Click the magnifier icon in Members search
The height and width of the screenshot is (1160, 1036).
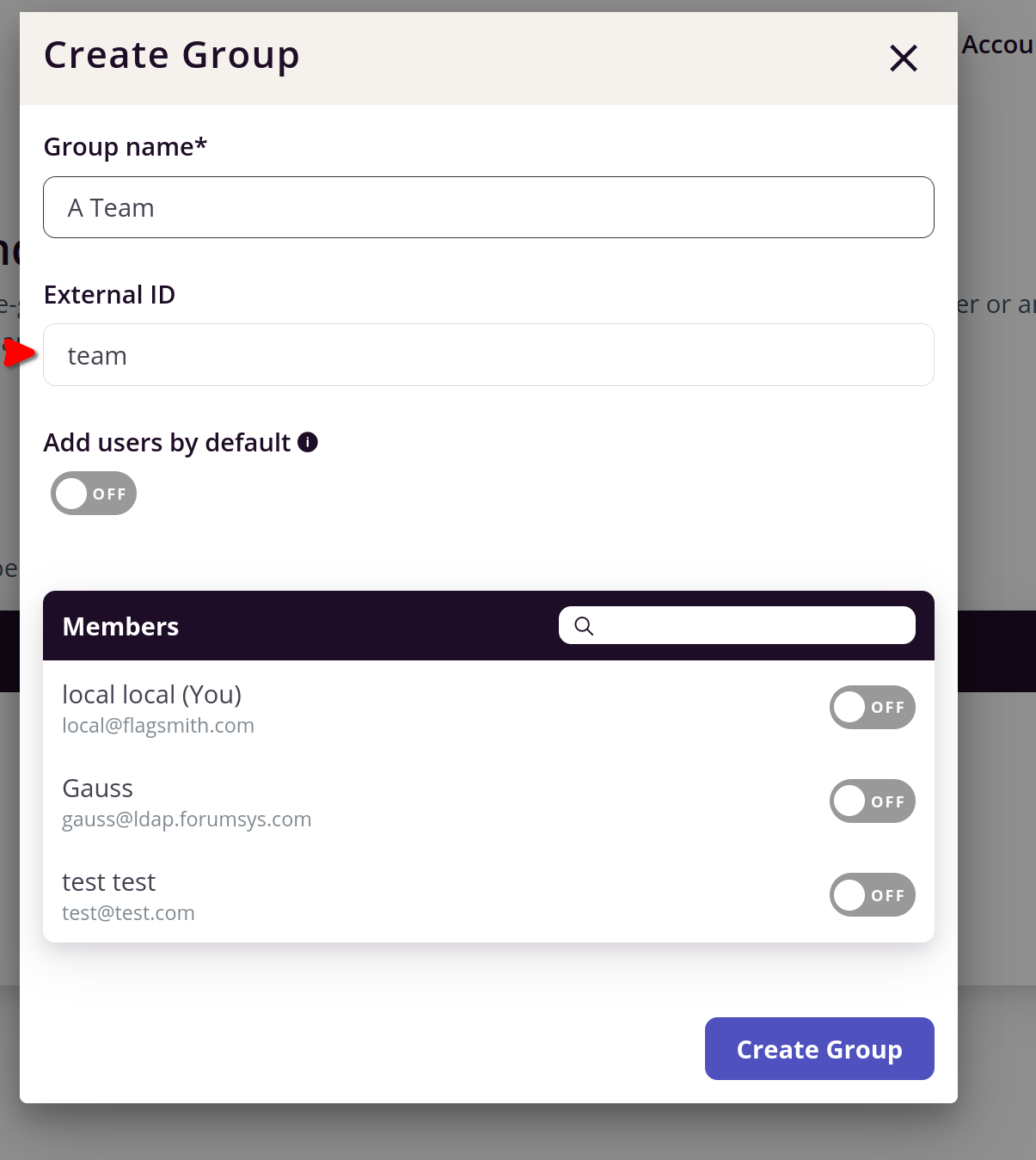coord(584,626)
